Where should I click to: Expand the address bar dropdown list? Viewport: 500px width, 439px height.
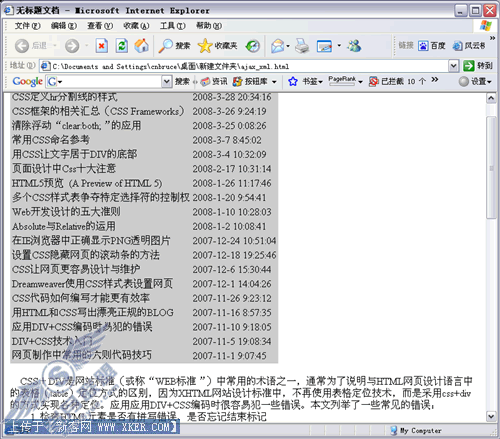click(x=453, y=66)
